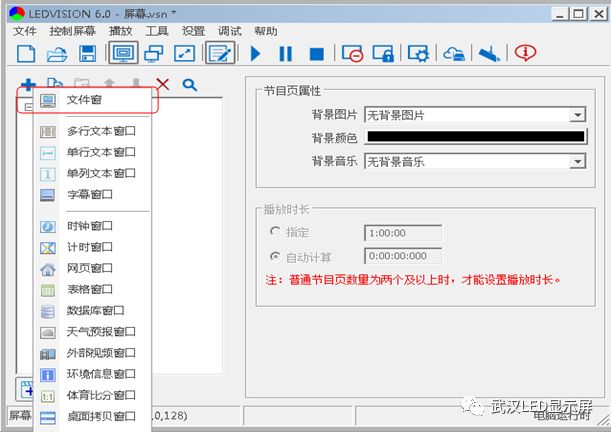Pause playback with the pause button
Image resolution: width=612 pixels, height=433 pixels.
pyautogui.click(x=285, y=53)
